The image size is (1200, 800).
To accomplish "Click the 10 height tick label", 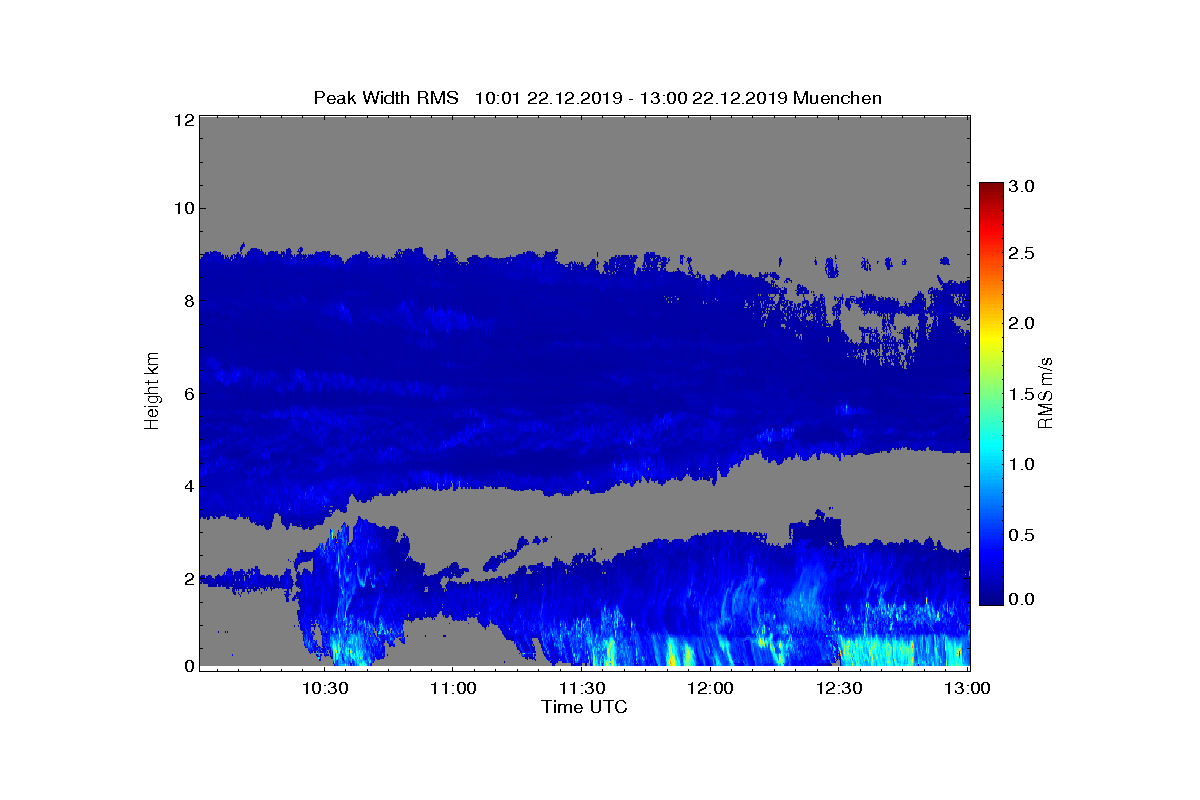I will coord(183,208).
